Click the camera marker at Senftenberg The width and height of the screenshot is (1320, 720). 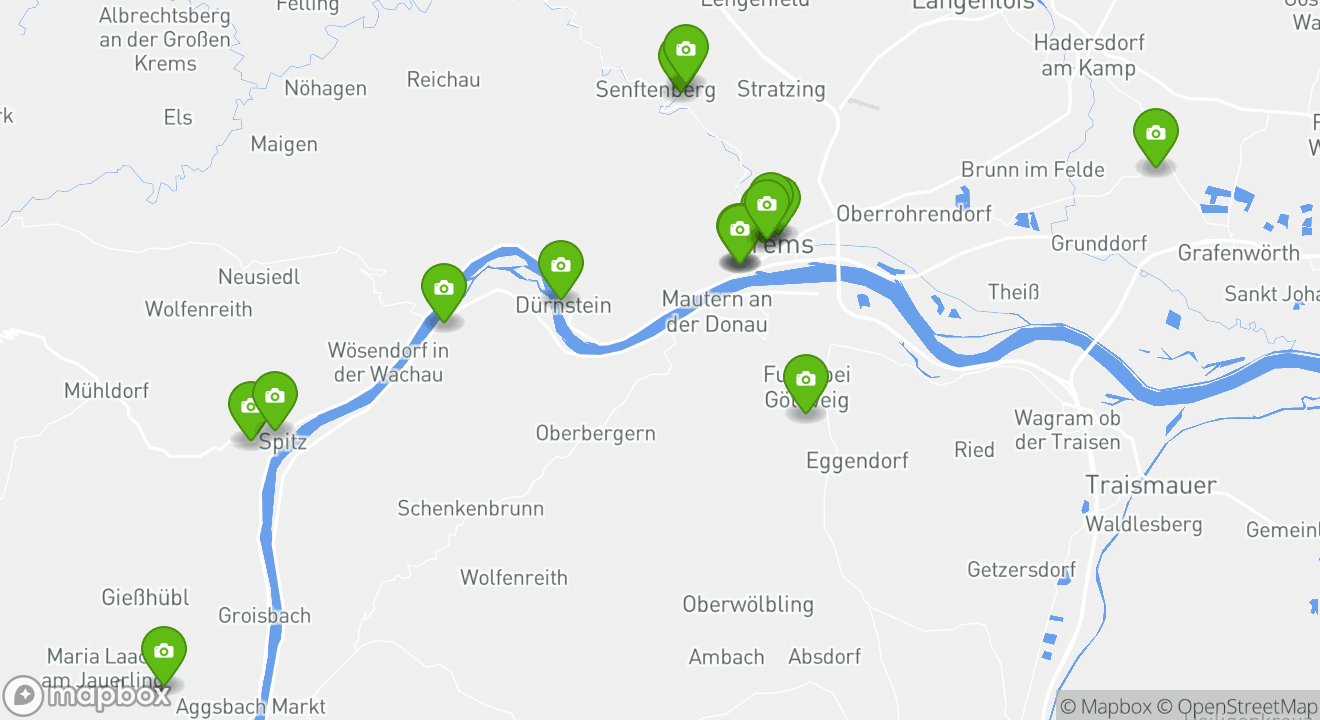point(686,50)
